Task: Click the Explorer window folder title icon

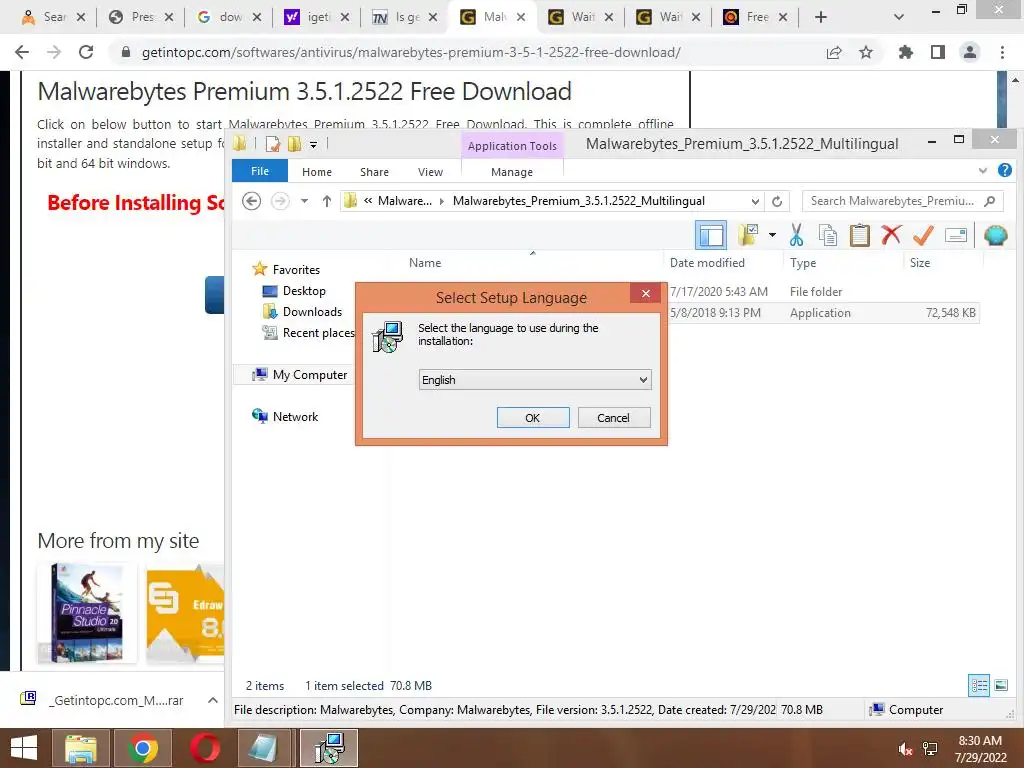Action: (240, 143)
